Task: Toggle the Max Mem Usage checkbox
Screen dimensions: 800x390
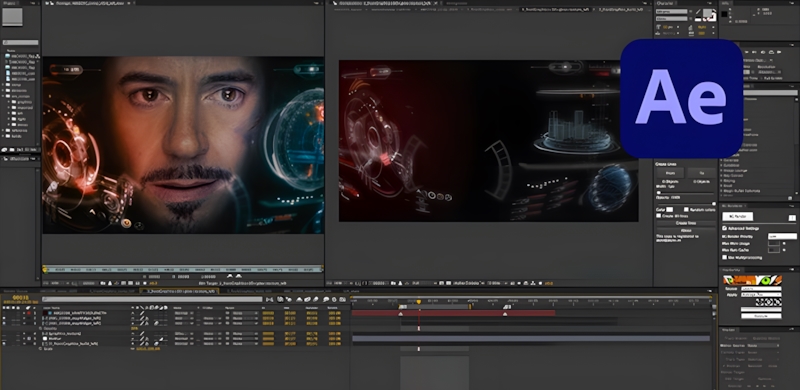Action: click(784, 243)
